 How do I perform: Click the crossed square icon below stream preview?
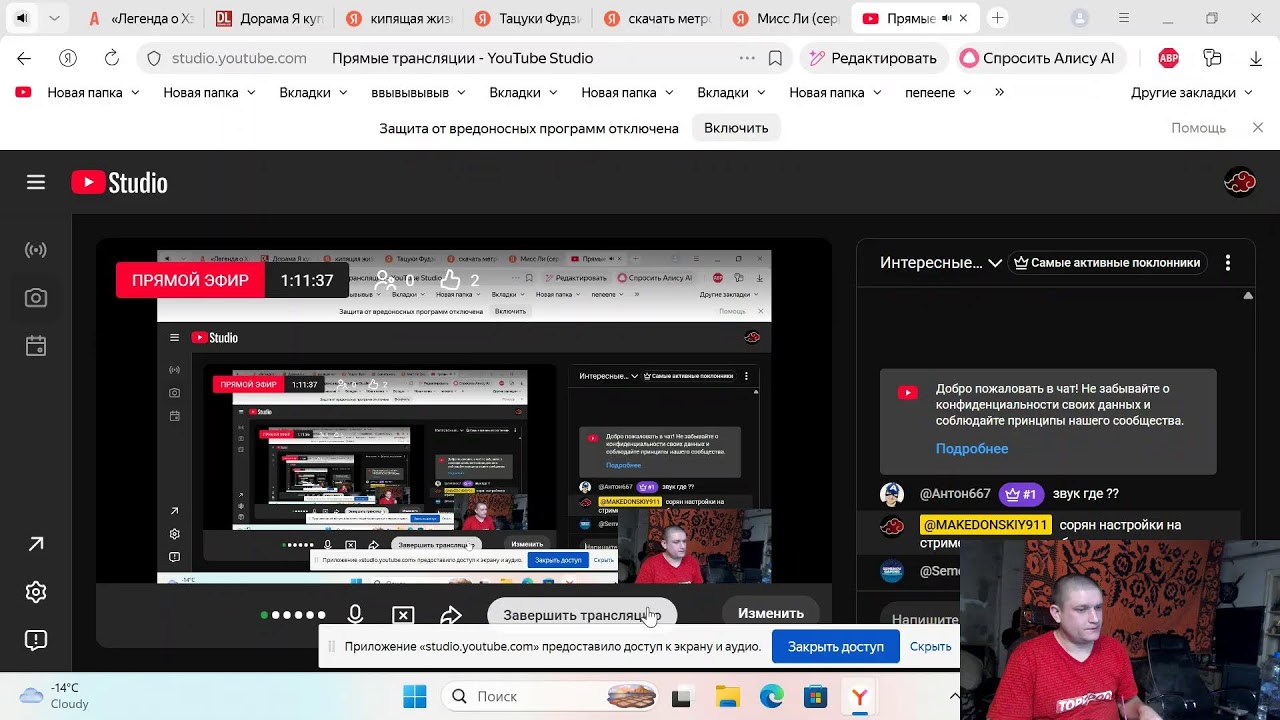403,614
